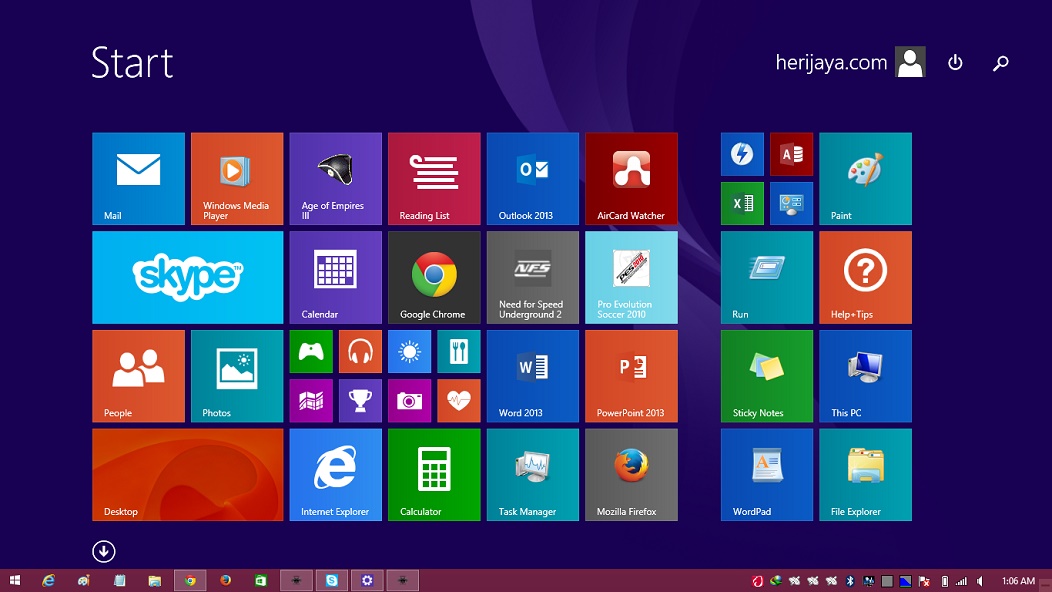Open Need for Speed Underground 2

[532, 277]
